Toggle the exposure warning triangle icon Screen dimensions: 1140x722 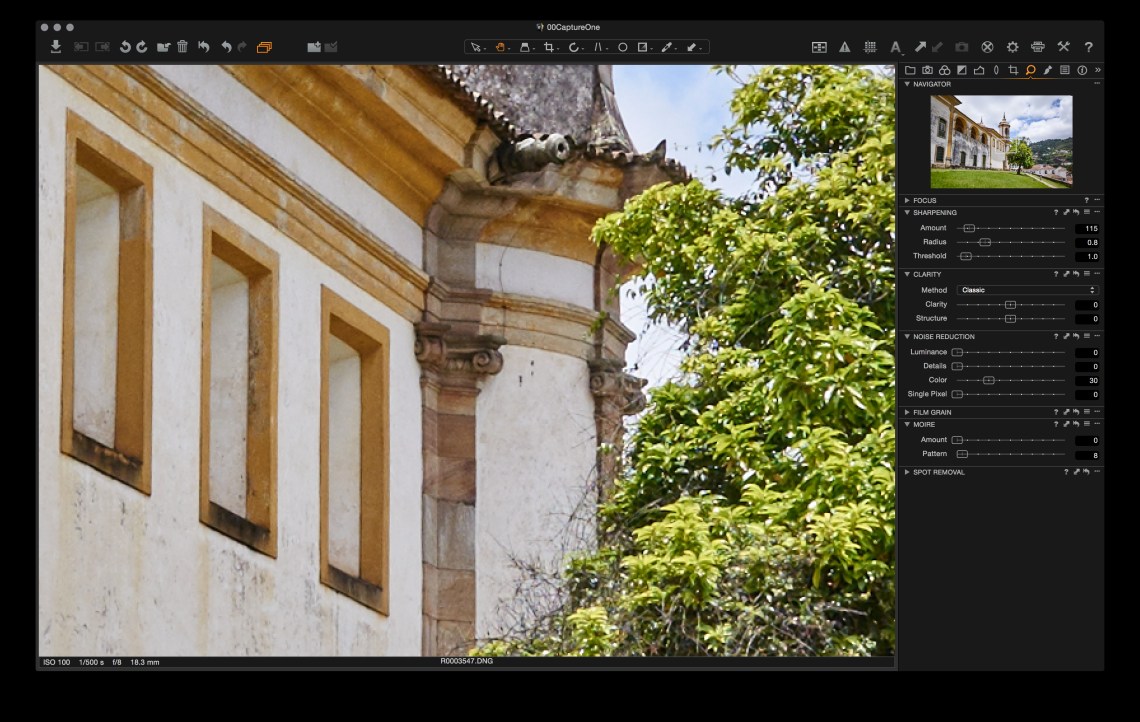845,47
